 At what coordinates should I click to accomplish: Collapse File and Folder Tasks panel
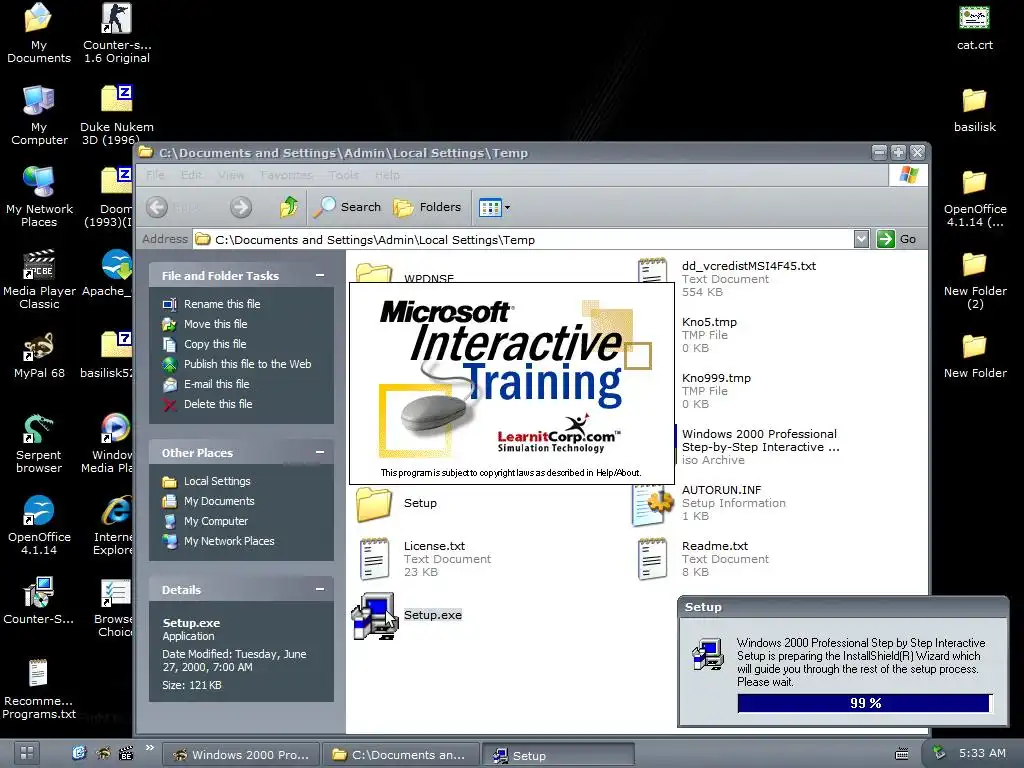click(320, 276)
